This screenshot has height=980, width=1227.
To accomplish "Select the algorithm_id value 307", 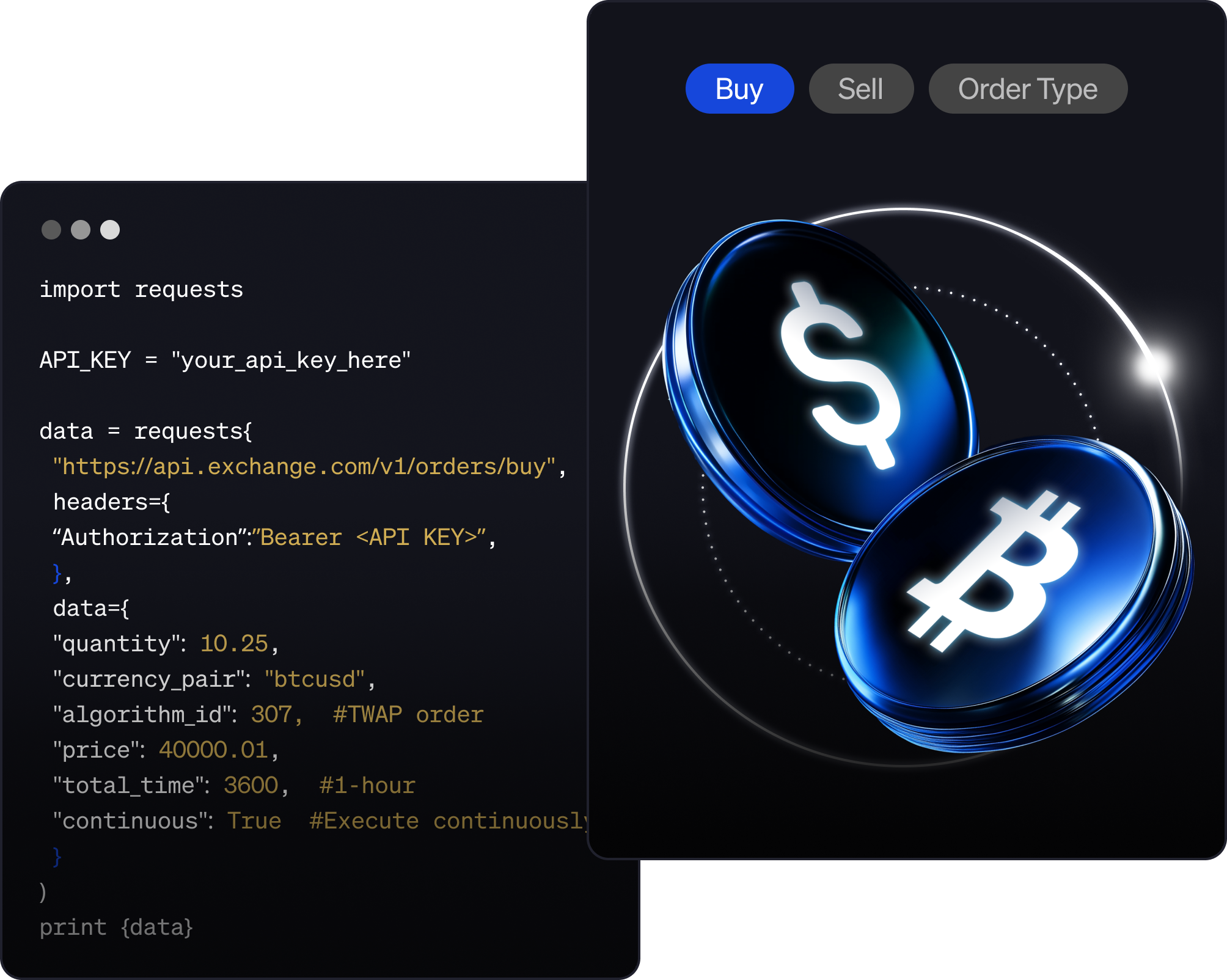I will pyautogui.click(x=272, y=715).
